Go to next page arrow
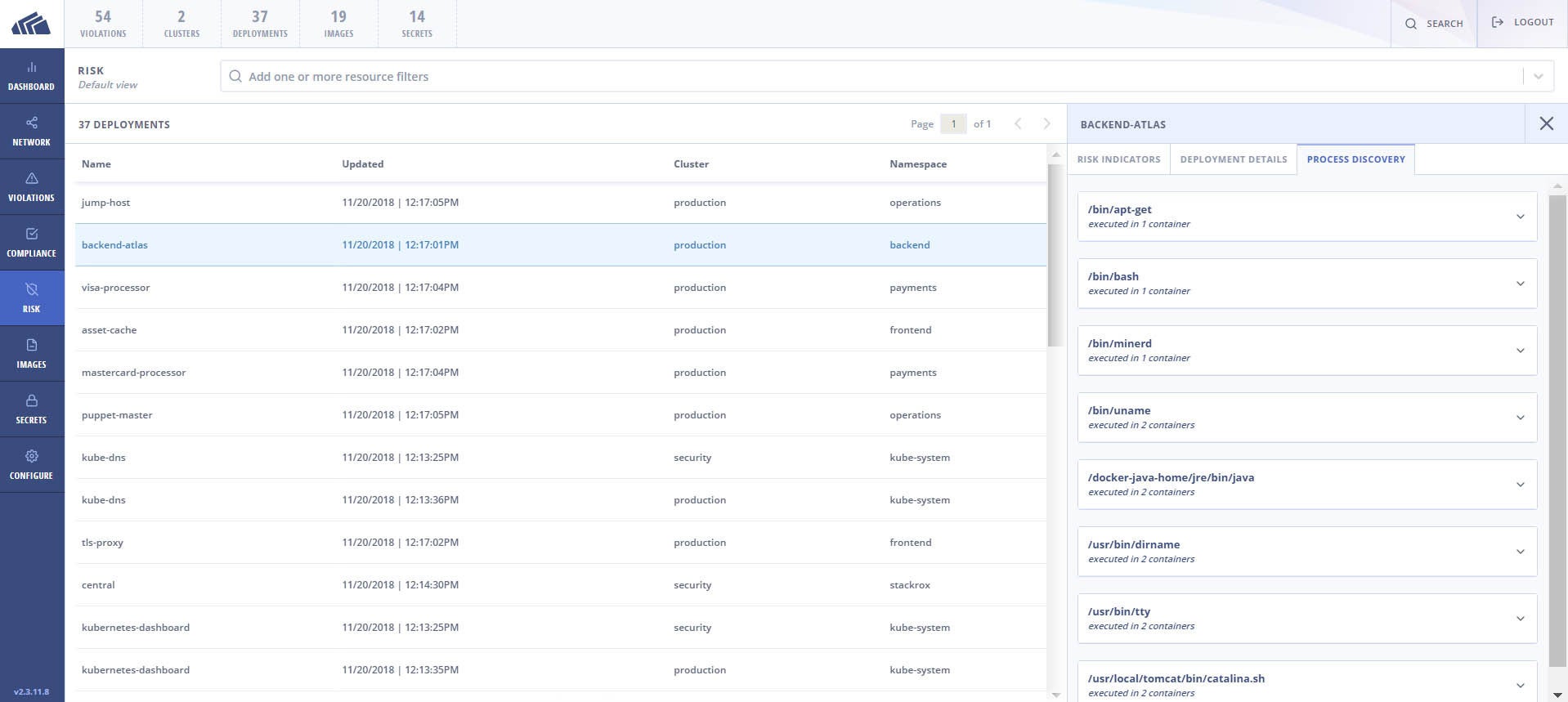This screenshot has width=1568, height=702. (1046, 123)
